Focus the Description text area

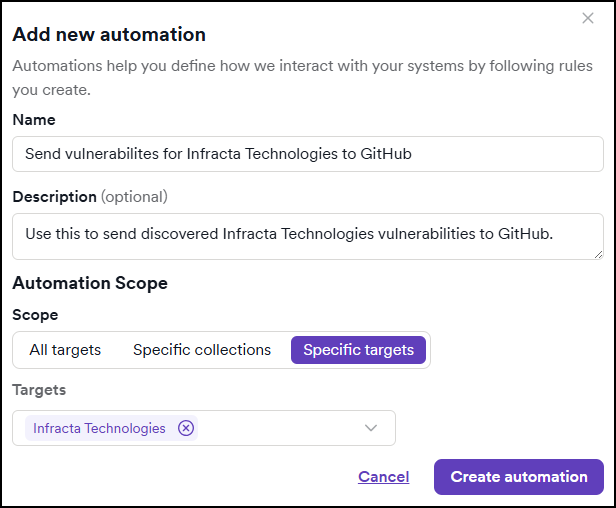[x=308, y=237]
